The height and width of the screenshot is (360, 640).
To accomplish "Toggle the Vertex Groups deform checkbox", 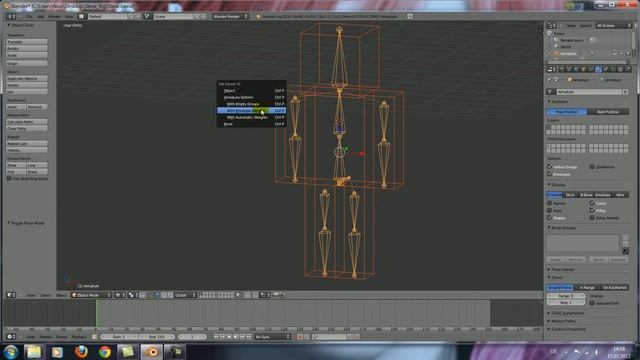I will [x=549, y=167].
